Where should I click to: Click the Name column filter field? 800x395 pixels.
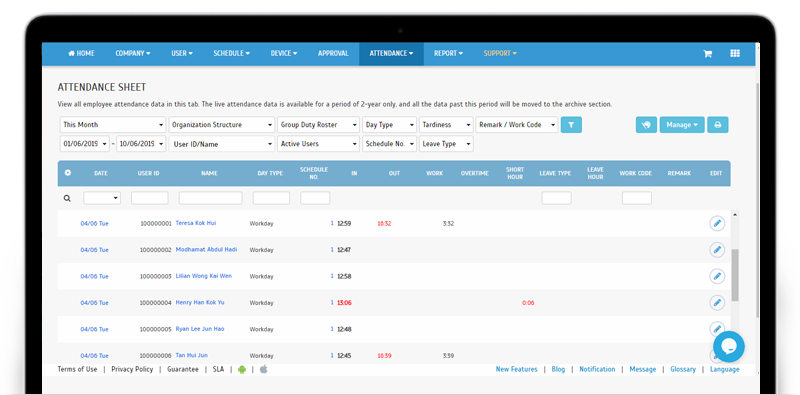[x=210, y=198]
